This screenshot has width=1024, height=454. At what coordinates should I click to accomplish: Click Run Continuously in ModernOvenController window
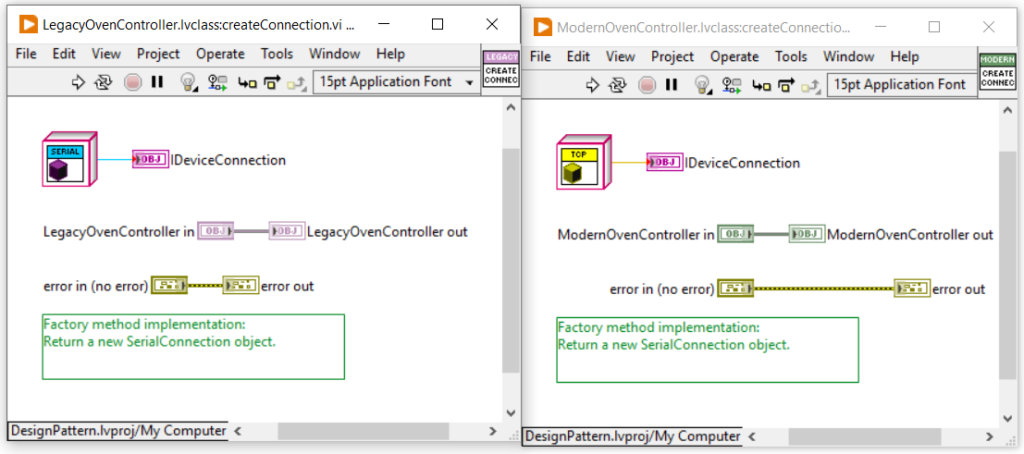click(617, 85)
